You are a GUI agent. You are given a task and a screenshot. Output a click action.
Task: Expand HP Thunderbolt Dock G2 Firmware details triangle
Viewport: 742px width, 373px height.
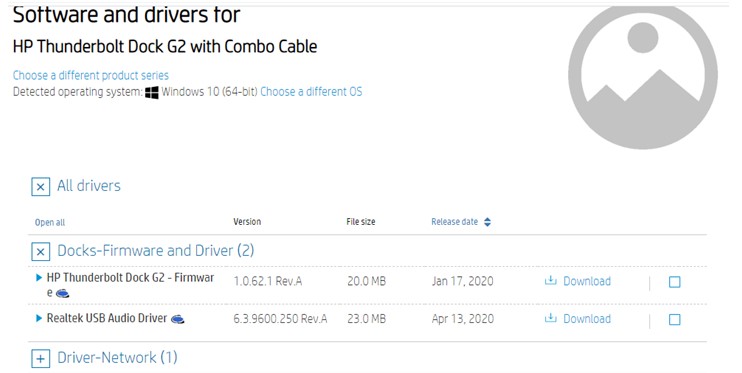point(39,277)
